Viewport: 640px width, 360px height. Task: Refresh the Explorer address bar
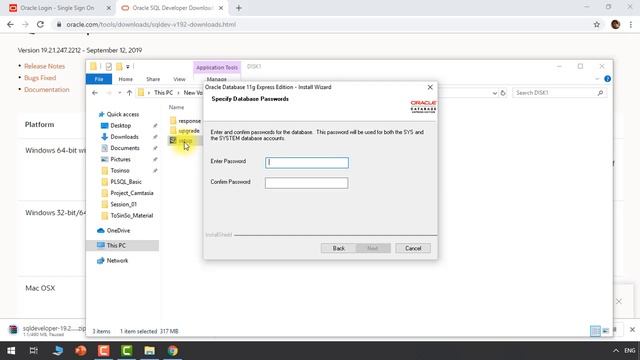pyautogui.click(x=503, y=93)
